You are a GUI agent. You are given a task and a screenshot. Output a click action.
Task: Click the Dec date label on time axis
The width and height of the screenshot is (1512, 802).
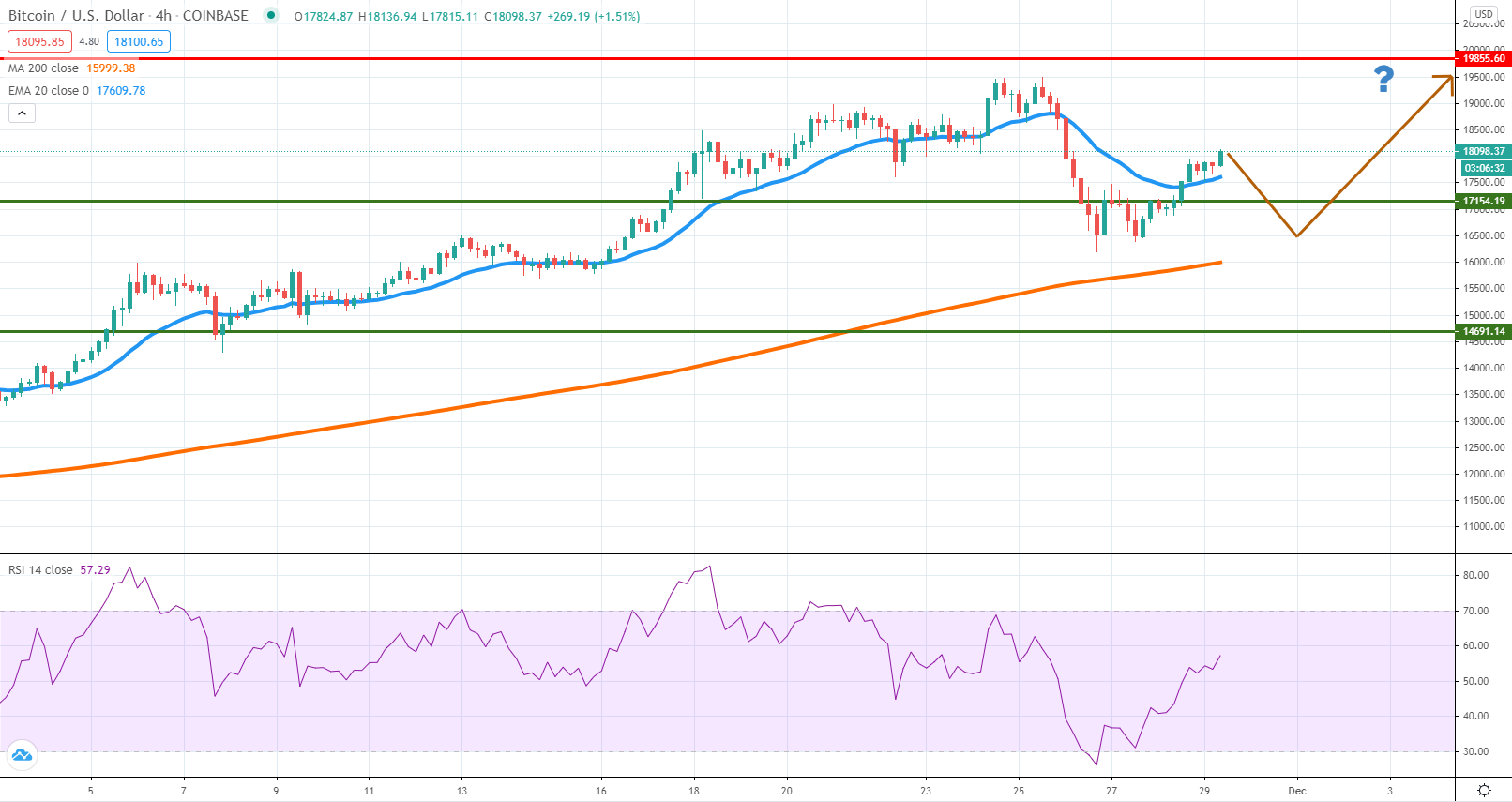pos(1297,791)
